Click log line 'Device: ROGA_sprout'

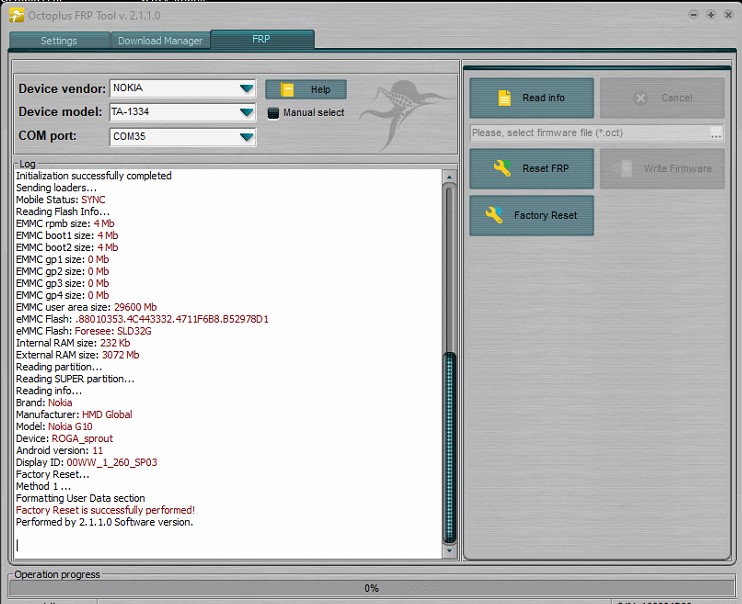click(64, 438)
